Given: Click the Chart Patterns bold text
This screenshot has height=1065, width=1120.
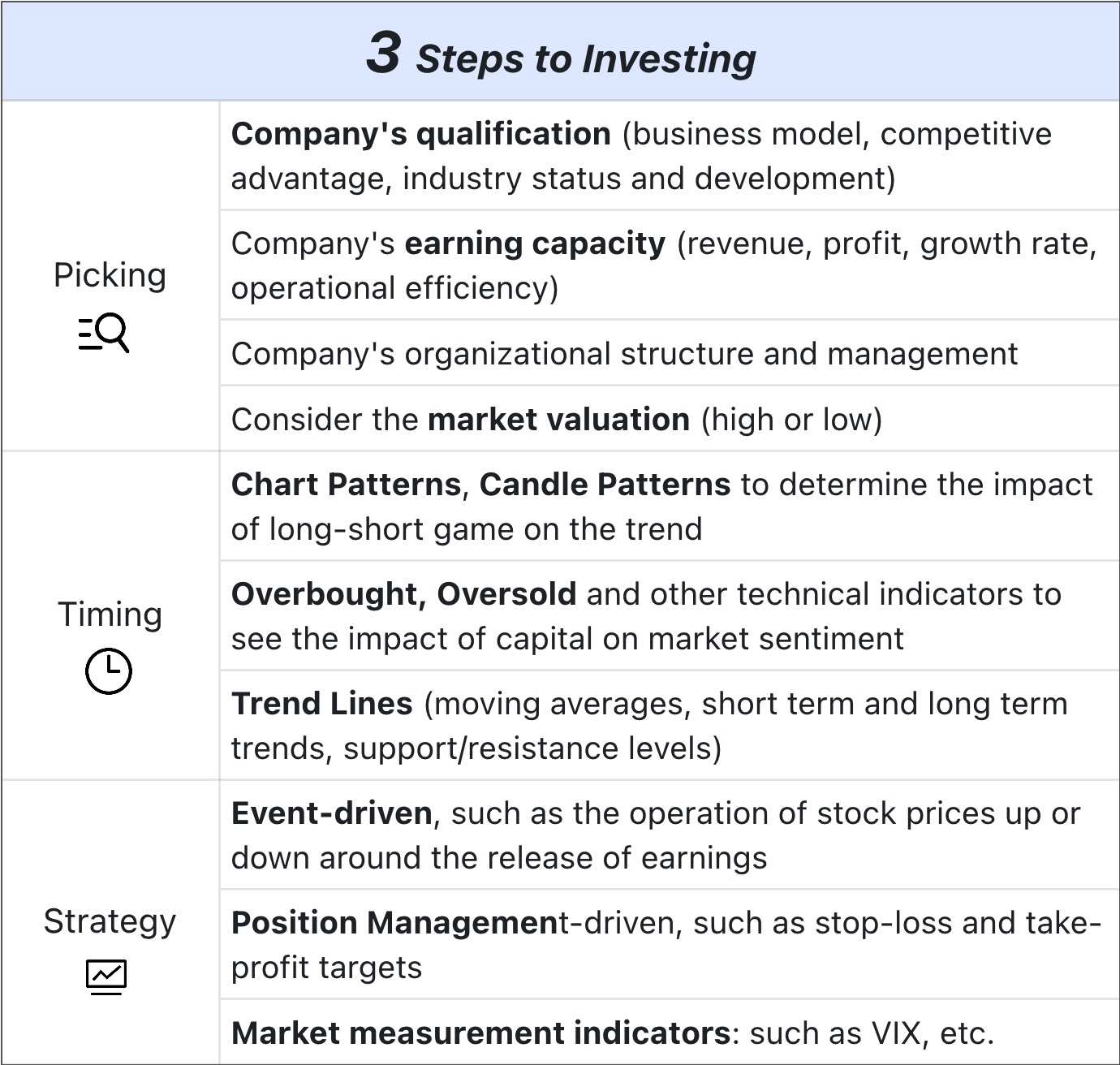Looking at the screenshot, I should click(x=346, y=485).
